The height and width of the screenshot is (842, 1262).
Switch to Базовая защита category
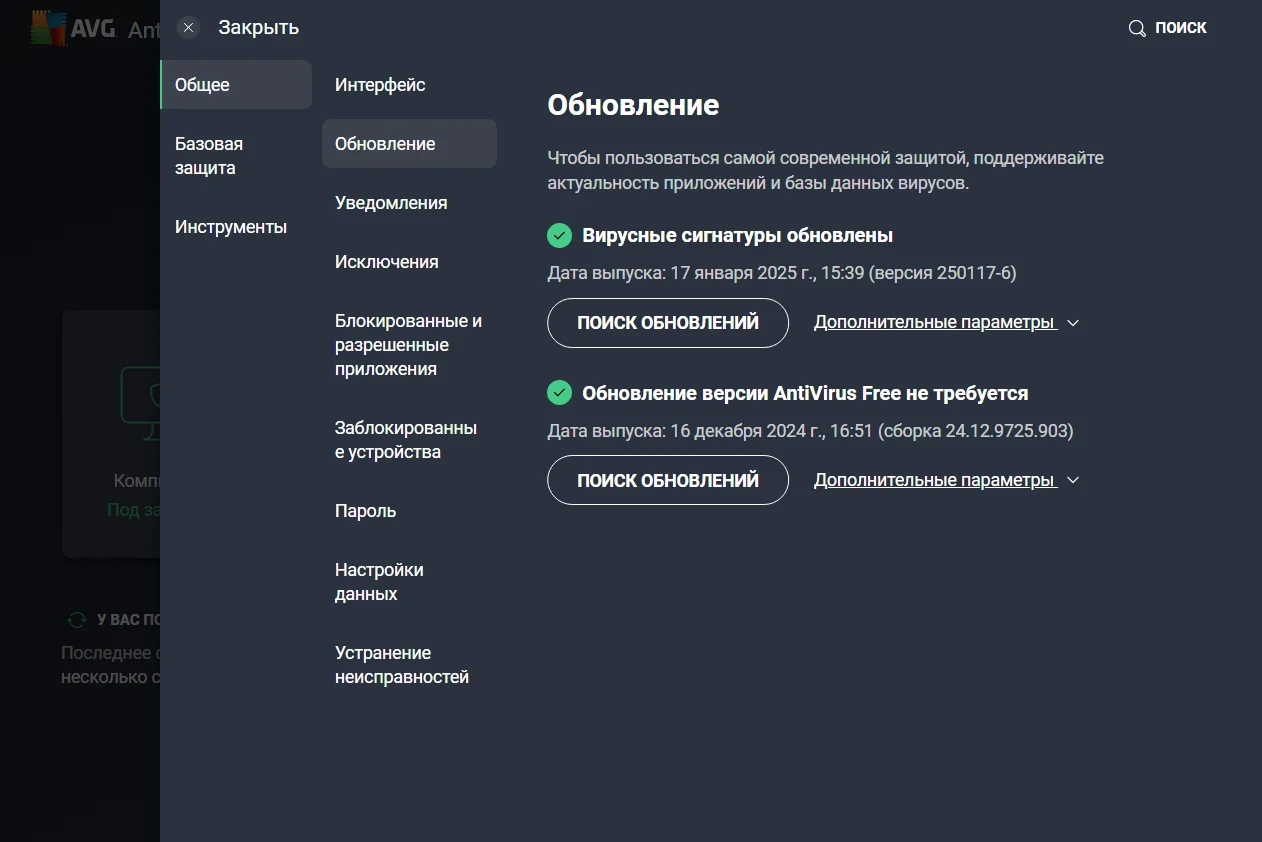click(208, 156)
